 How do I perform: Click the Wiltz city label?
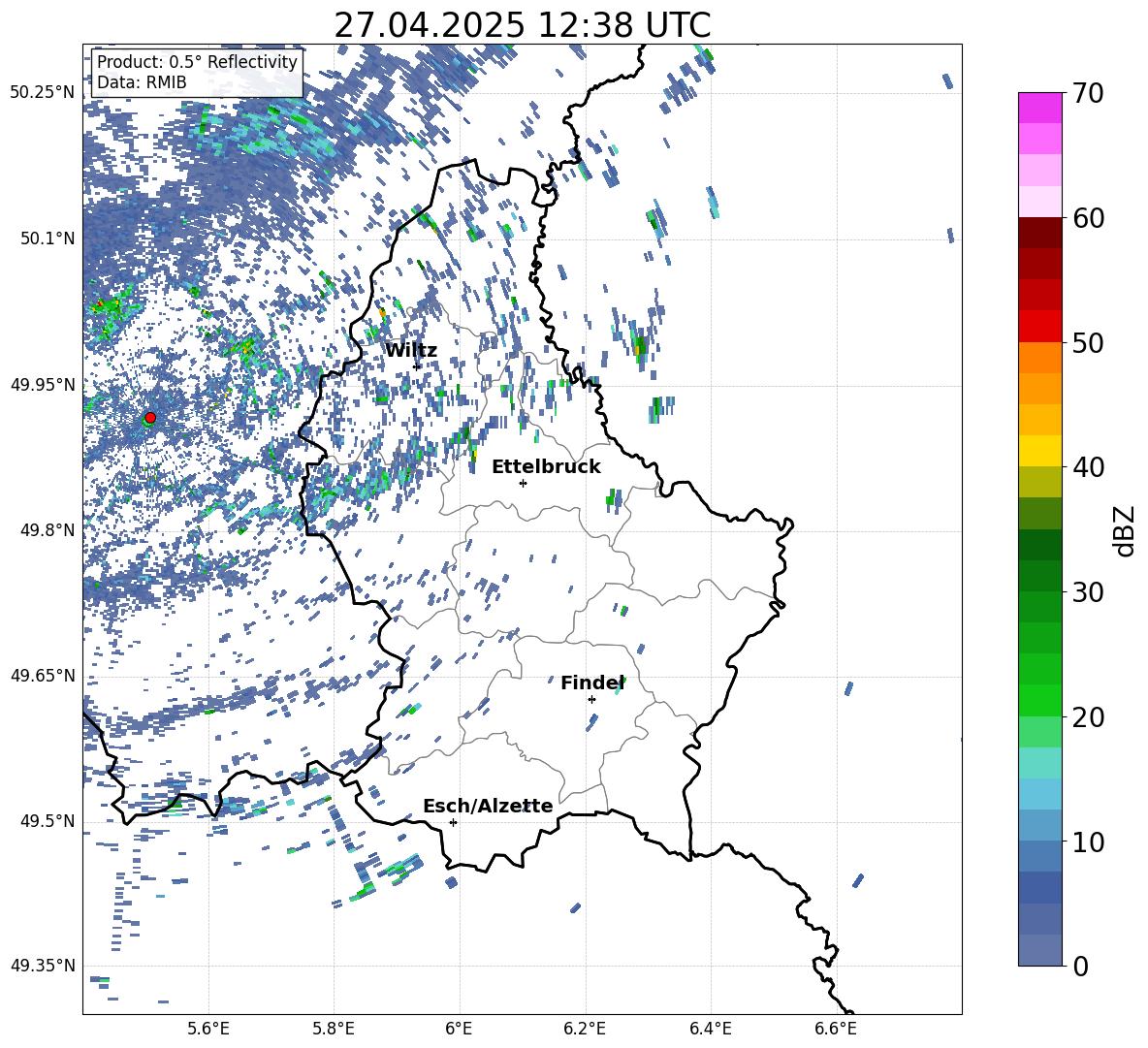click(x=411, y=351)
